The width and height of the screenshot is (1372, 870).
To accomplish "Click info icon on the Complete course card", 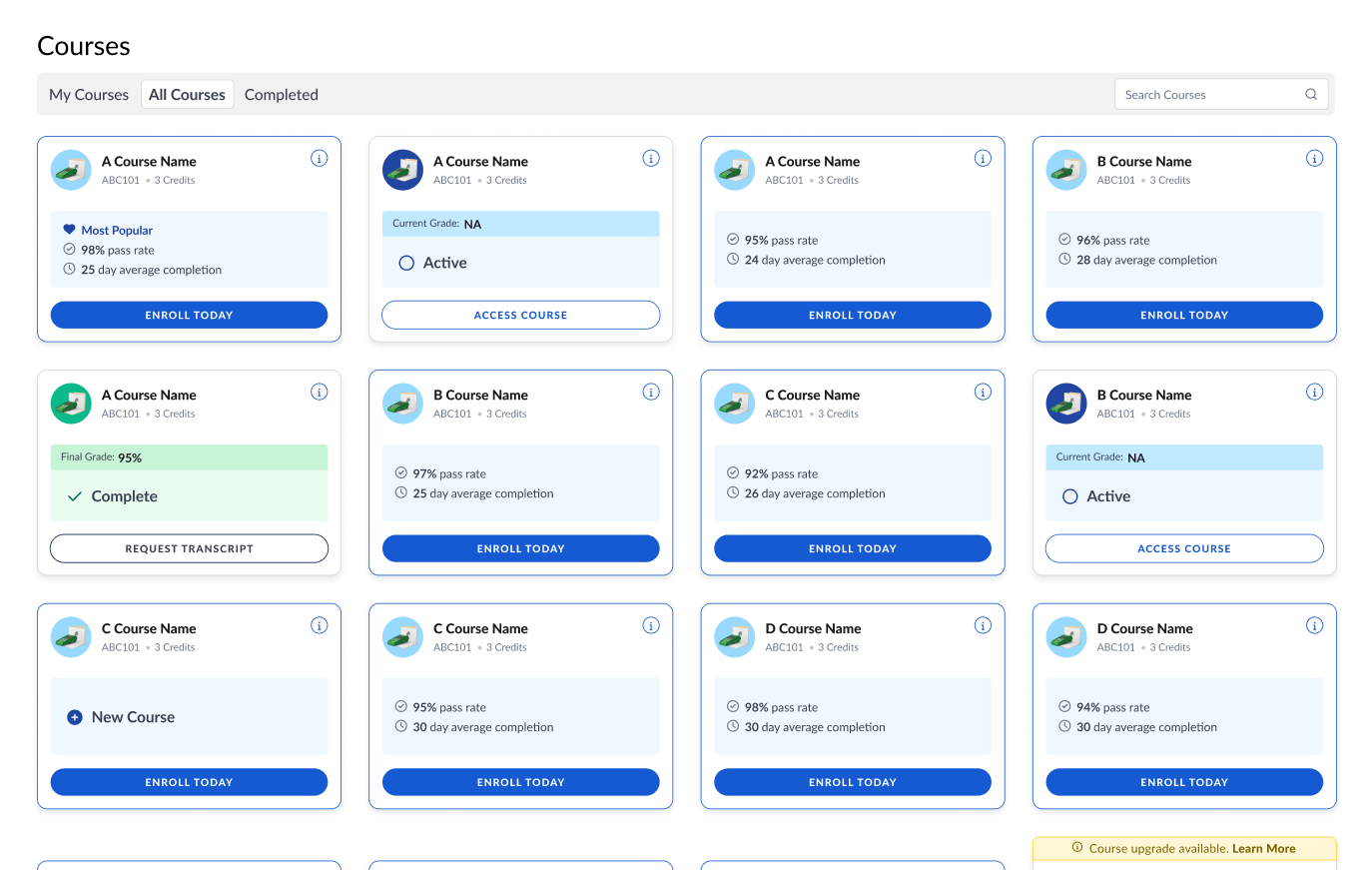I will point(320,392).
